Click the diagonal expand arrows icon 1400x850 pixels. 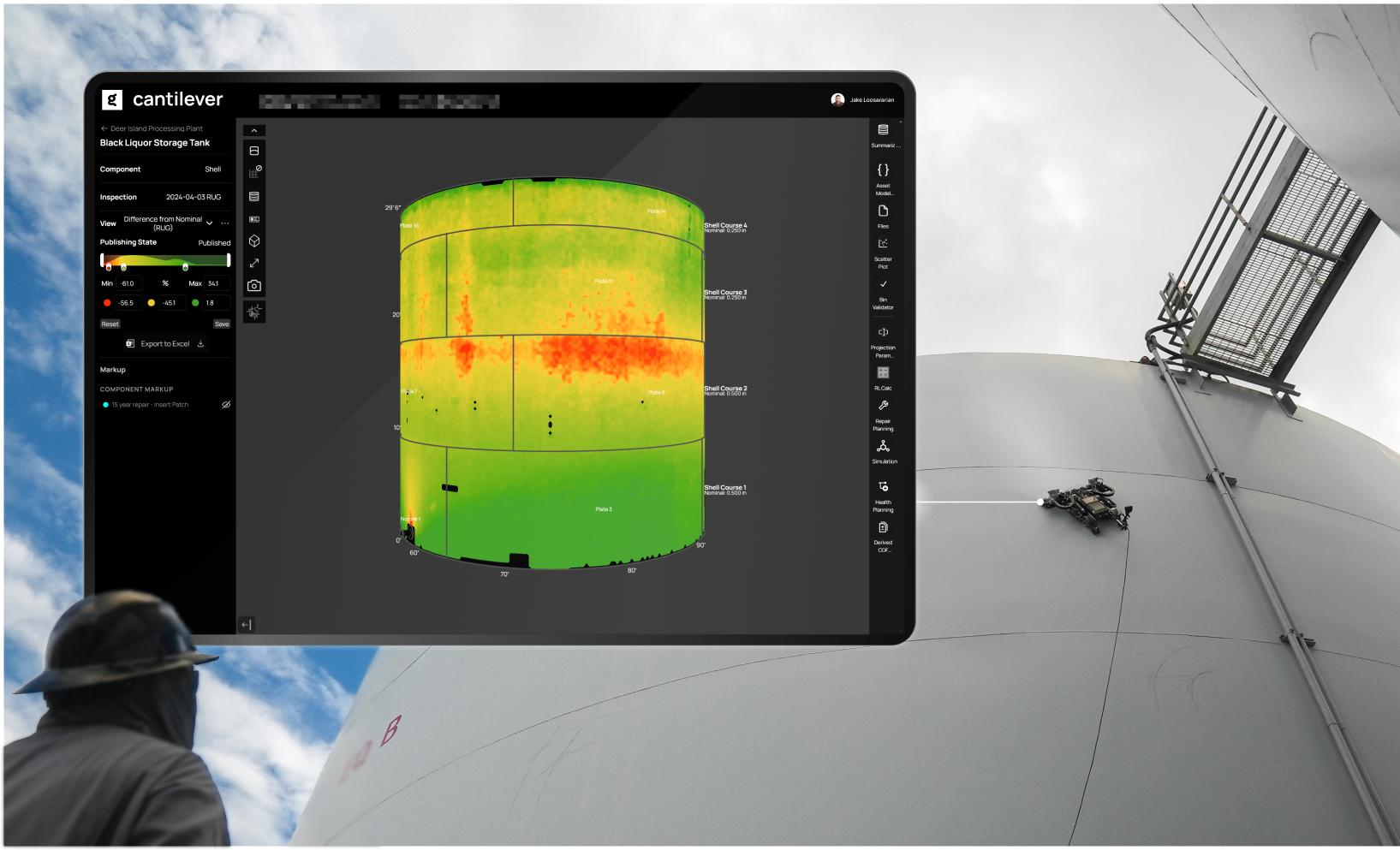coord(254,264)
